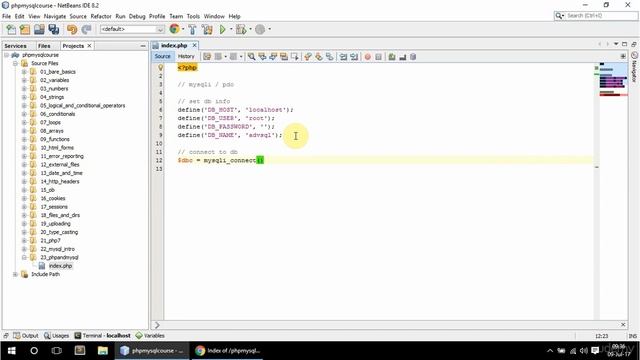The width and height of the screenshot is (640, 360).
Task: Toggle Highlight Search in editor toolbar
Action: [x=284, y=57]
